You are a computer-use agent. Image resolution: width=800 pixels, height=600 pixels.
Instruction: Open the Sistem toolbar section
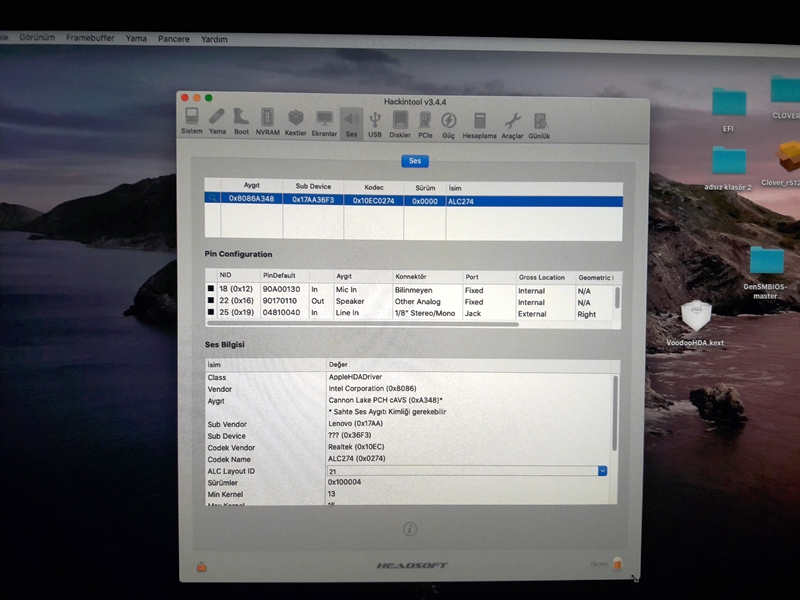point(191,121)
